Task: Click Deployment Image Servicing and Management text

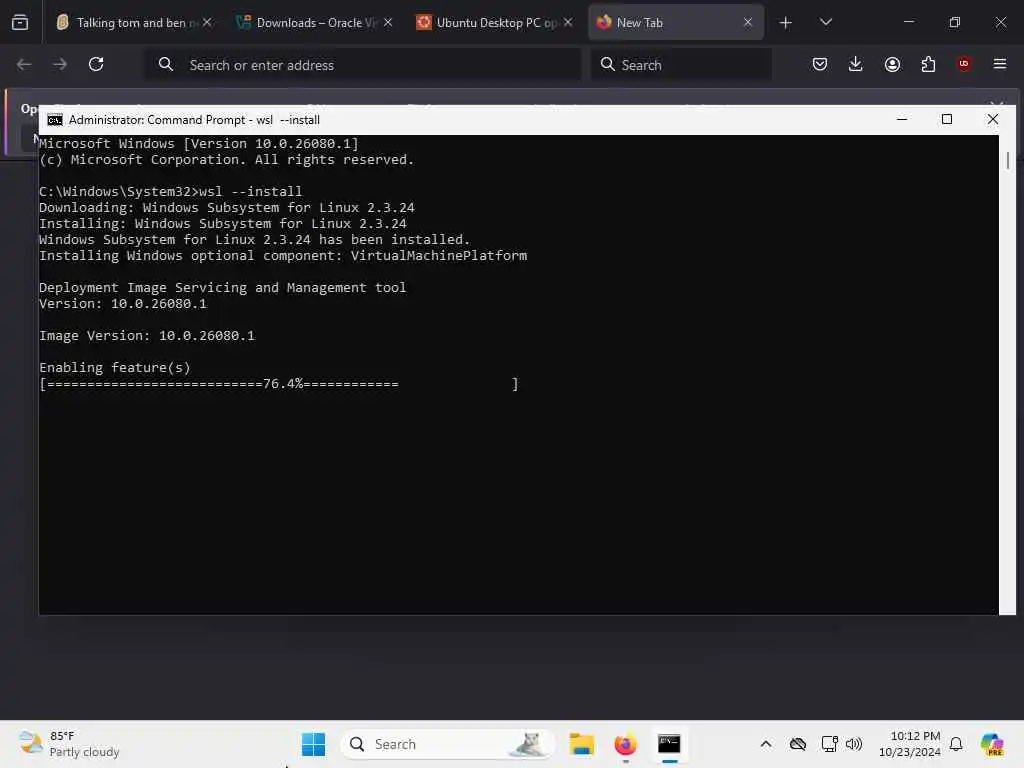Action: tap(223, 288)
